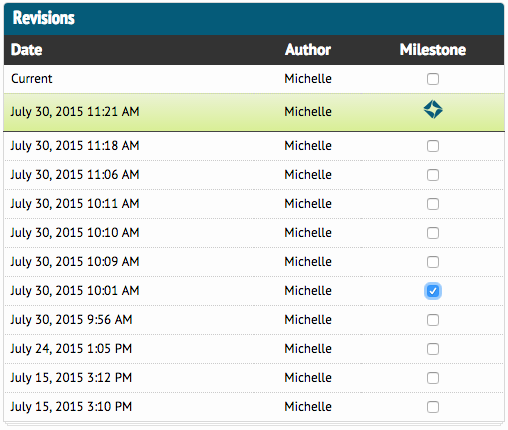Enable milestone for July 15 3:12 PM
The image size is (508, 430).
[433, 378]
